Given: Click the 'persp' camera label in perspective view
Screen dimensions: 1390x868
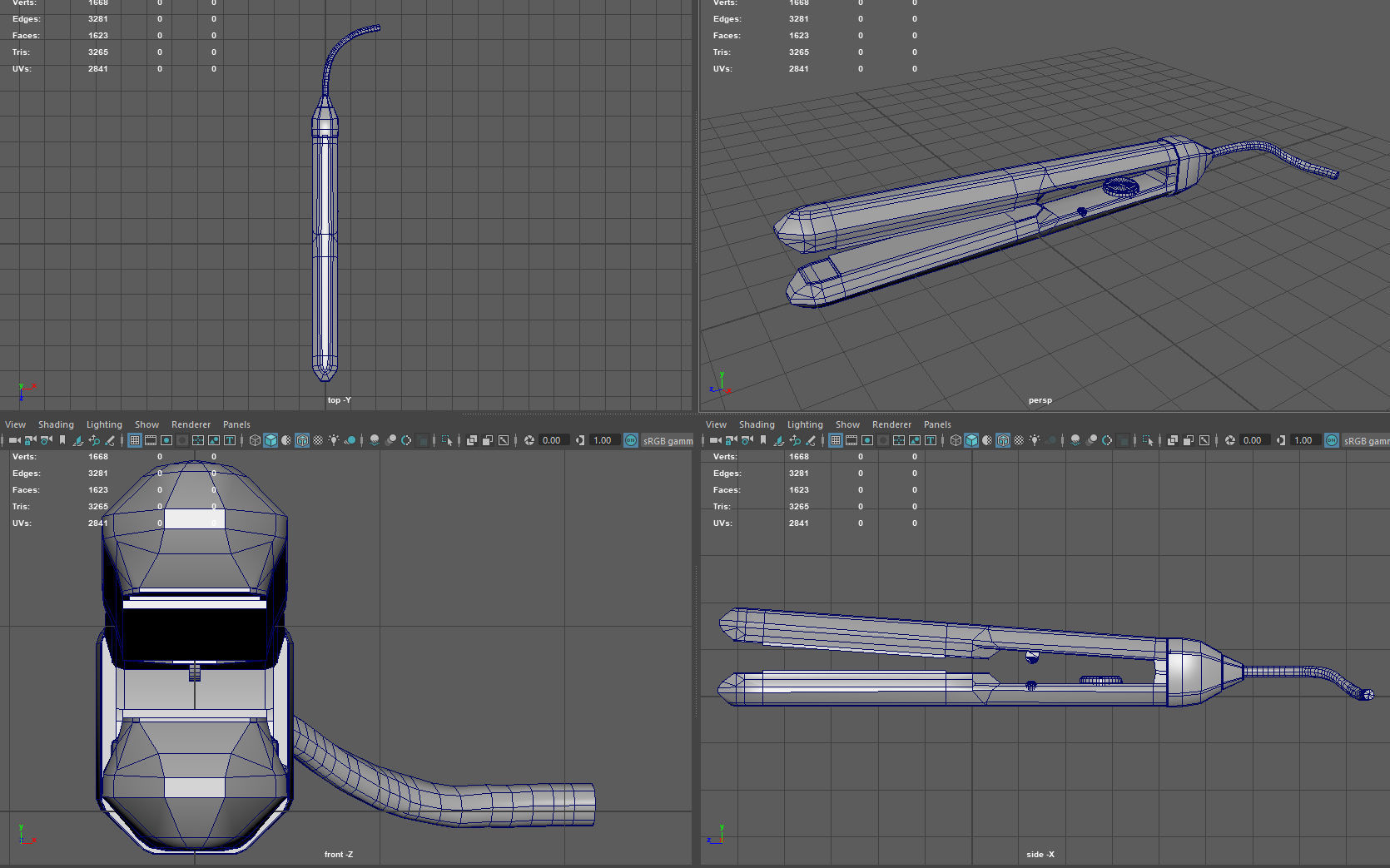Looking at the screenshot, I should 1040,400.
